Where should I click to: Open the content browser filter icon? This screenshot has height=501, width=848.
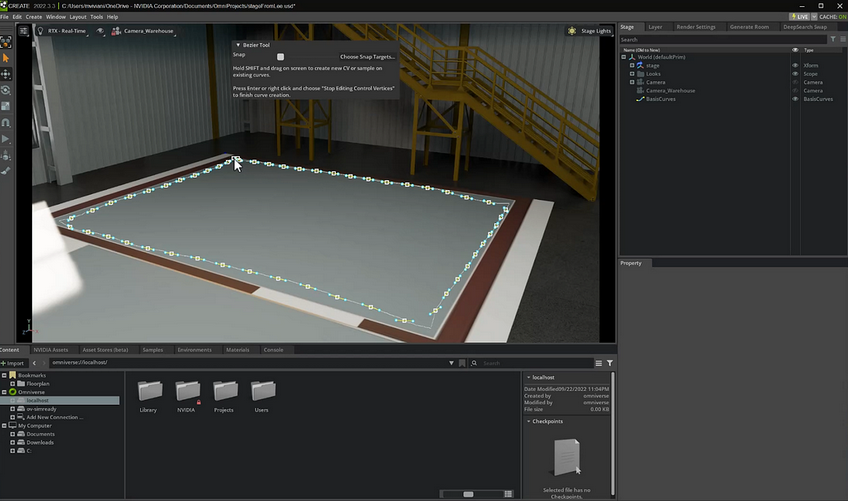click(610, 363)
